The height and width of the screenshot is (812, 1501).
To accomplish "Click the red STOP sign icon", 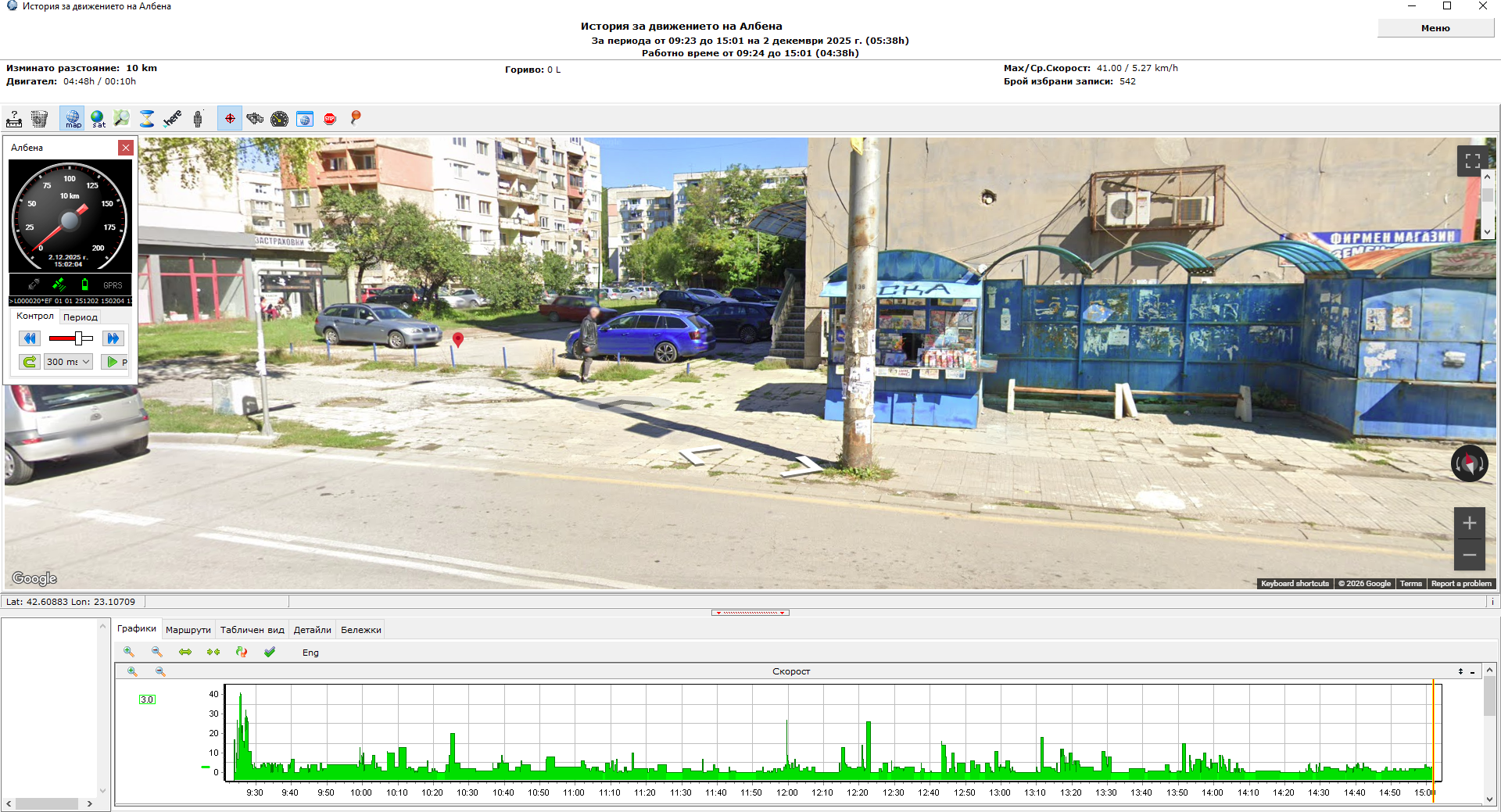I will pos(330,119).
